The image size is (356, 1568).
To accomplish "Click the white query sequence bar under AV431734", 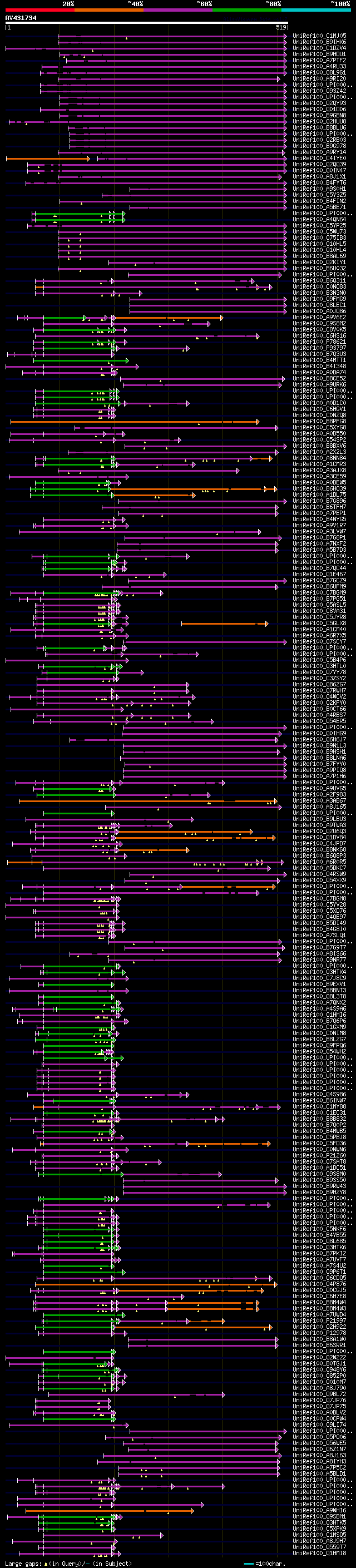I will point(147,23).
